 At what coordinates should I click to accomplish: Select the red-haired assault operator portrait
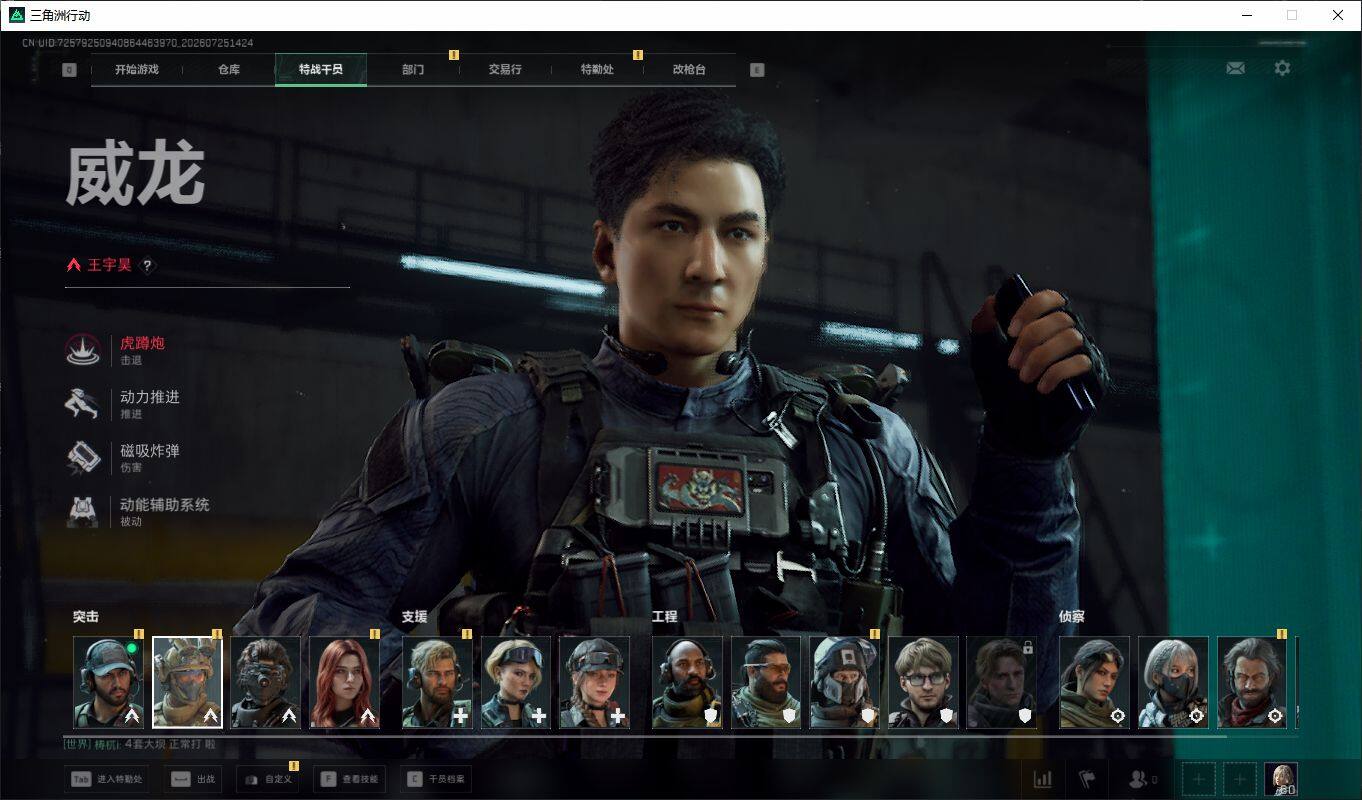pos(344,682)
